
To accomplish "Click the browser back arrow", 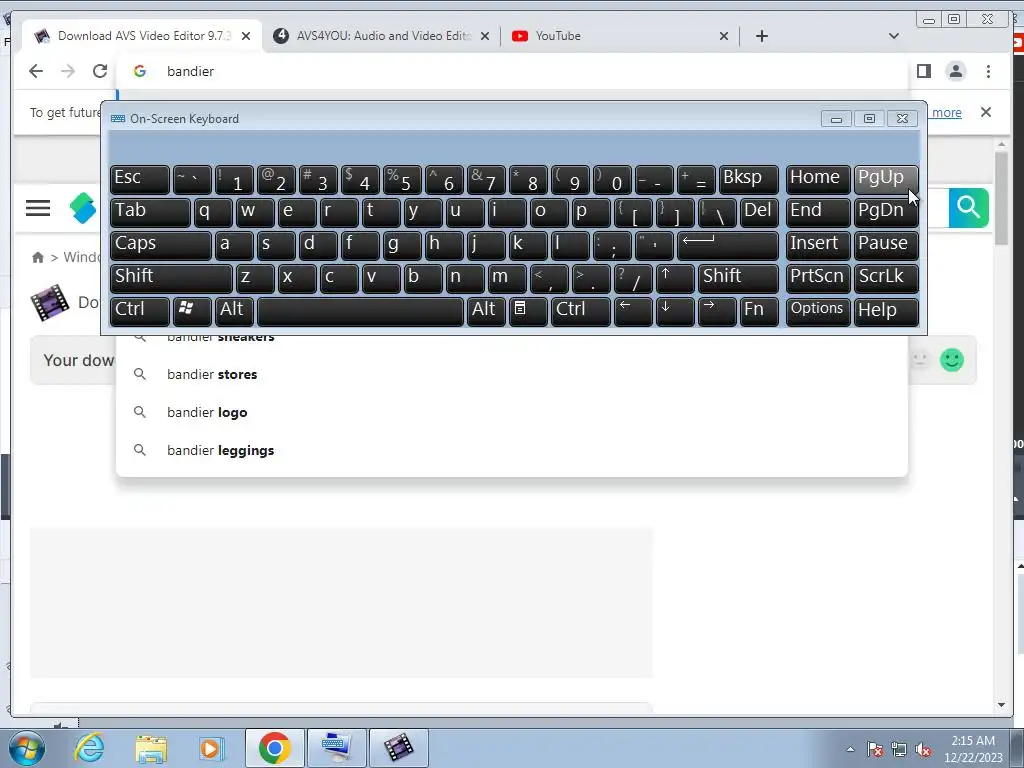I will [36, 71].
